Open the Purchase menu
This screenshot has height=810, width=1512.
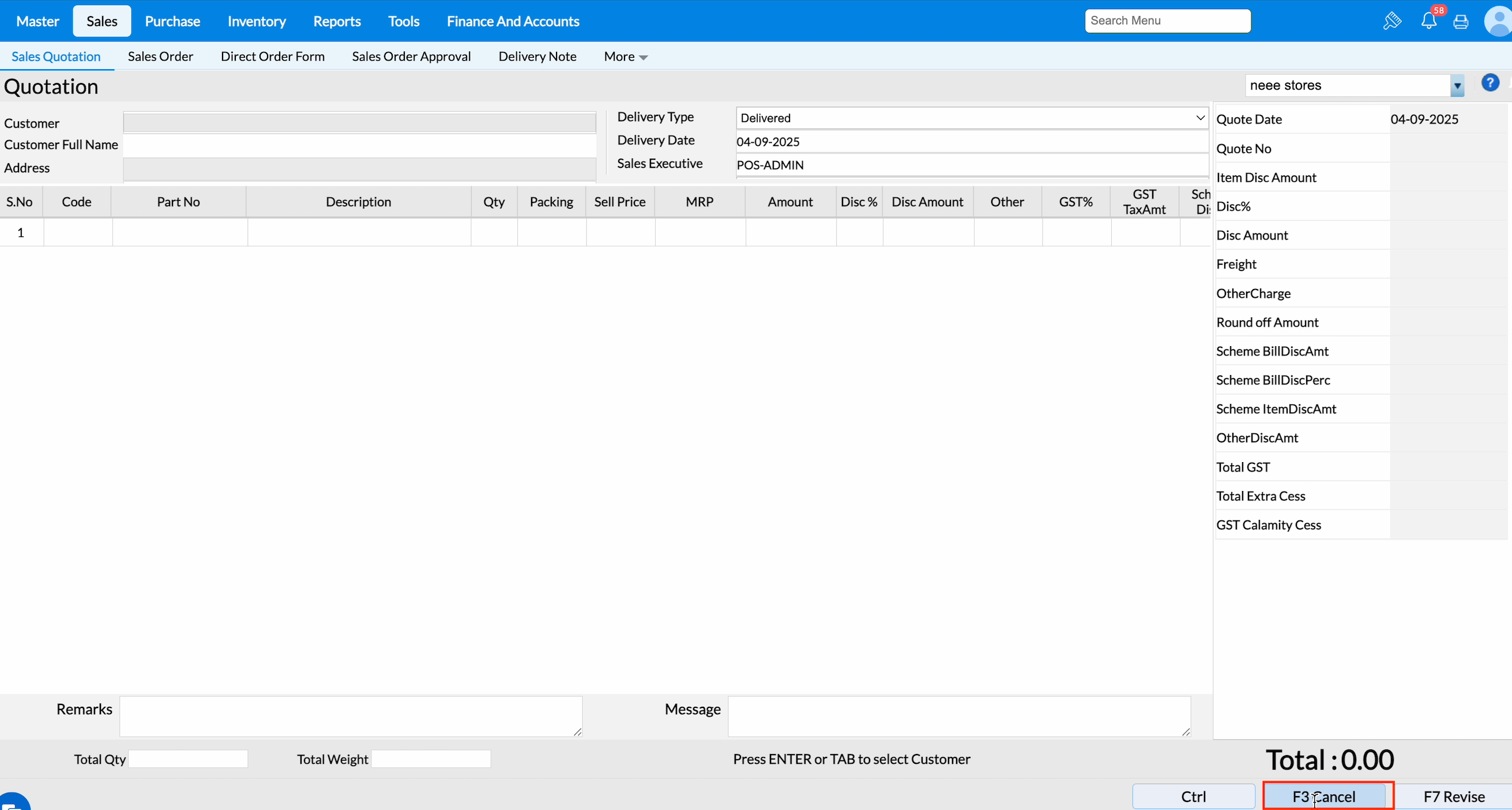[x=172, y=21]
